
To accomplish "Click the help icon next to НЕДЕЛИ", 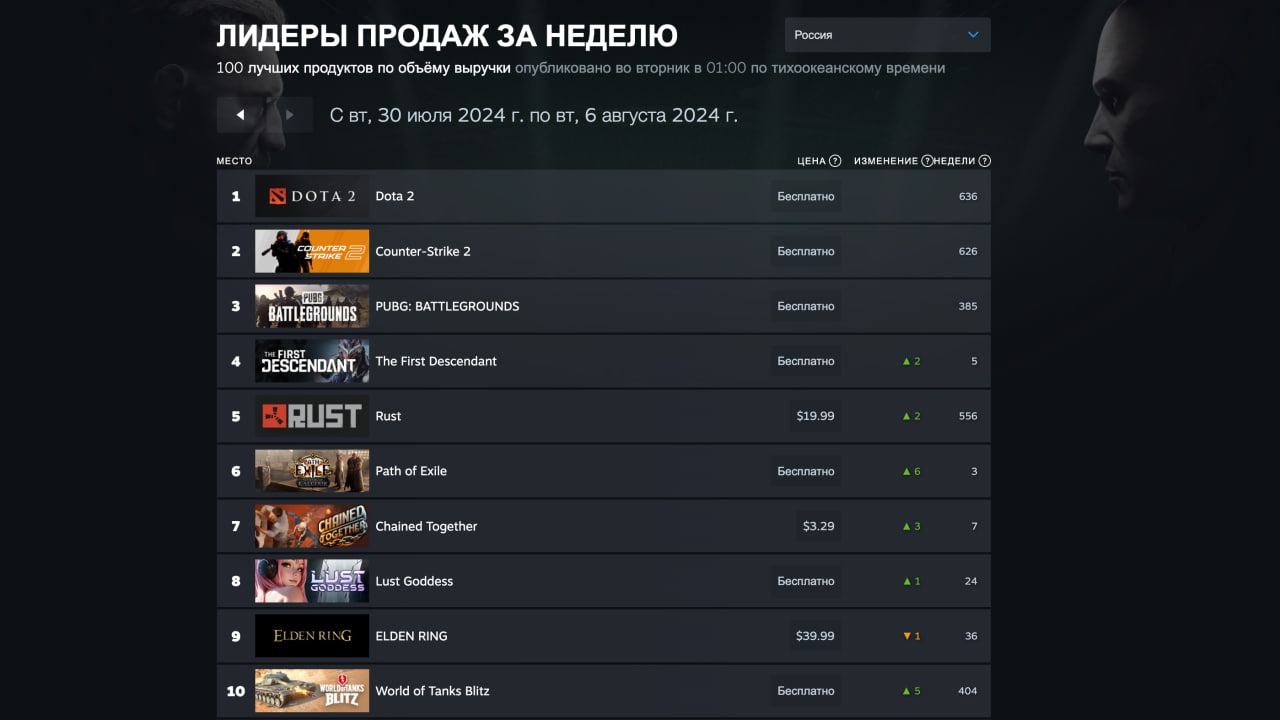I will [985, 161].
